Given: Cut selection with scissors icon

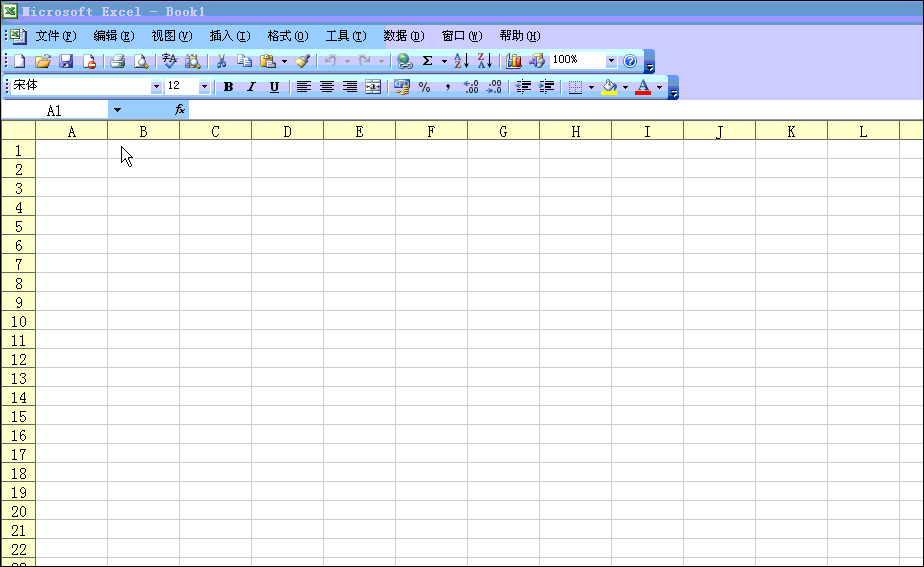Looking at the screenshot, I should click(x=221, y=61).
